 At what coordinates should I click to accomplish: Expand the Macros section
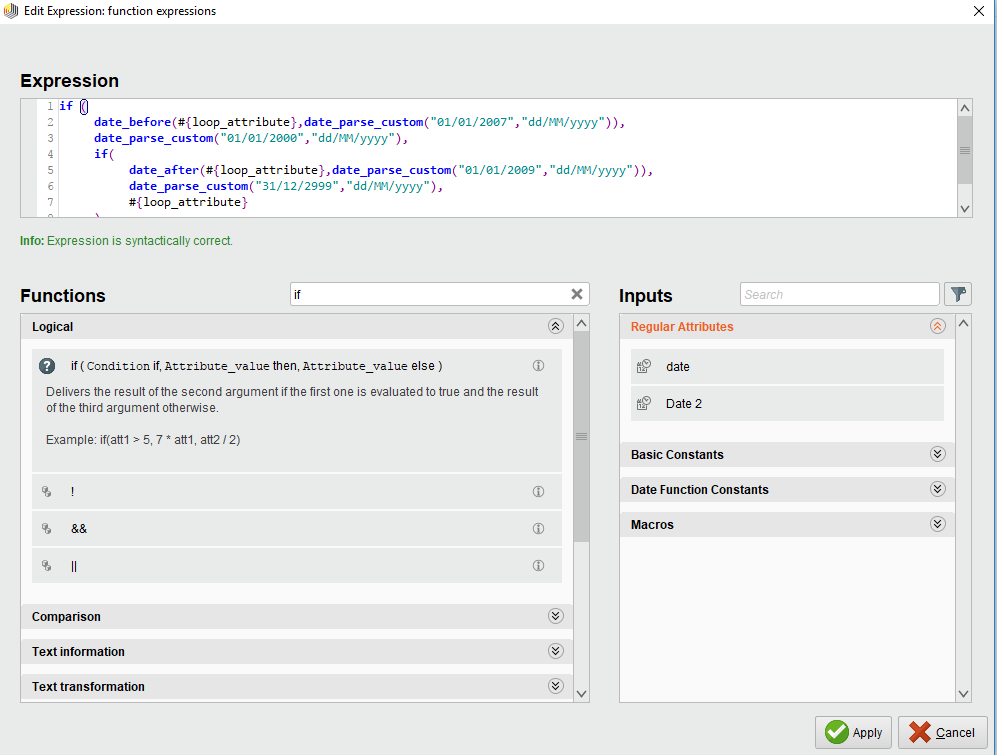pyautogui.click(x=938, y=524)
